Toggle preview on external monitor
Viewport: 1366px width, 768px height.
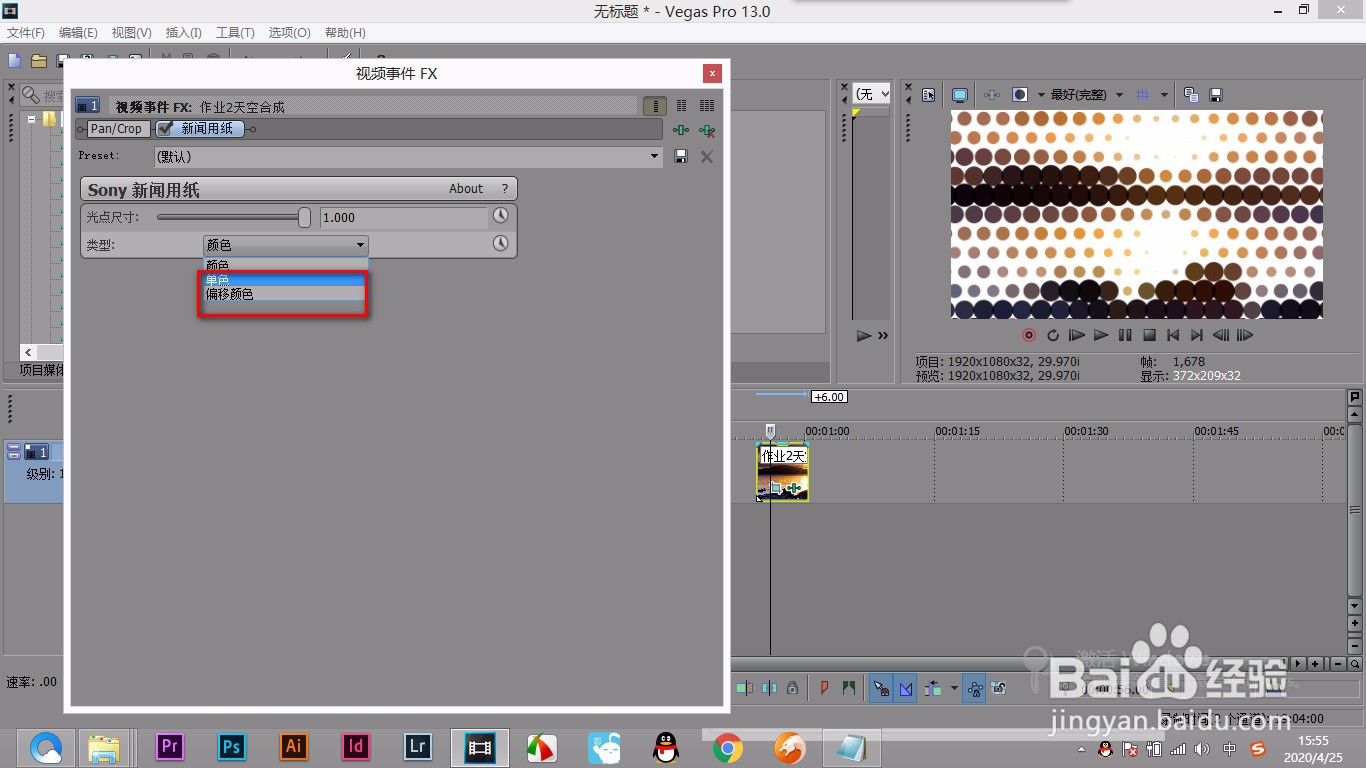tap(960, 95)
